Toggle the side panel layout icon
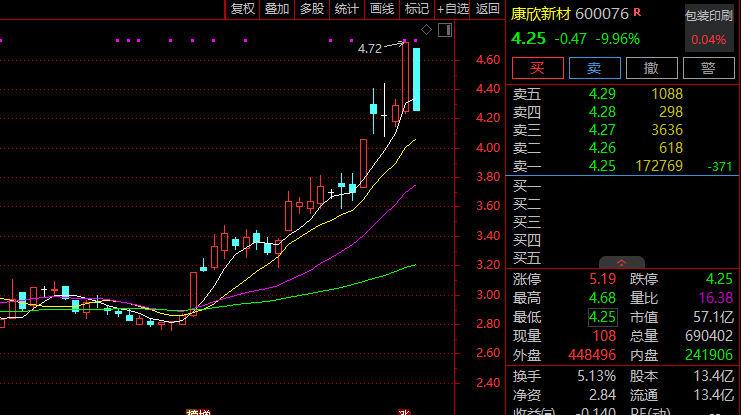The height and width of the screenshot is (415, 741). pos(444,31)
